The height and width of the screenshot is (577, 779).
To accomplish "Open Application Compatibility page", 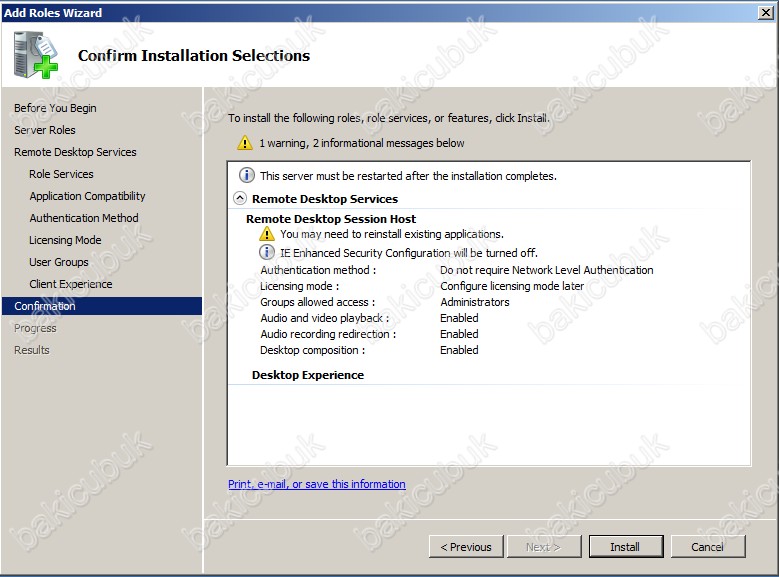I will 87,196.
